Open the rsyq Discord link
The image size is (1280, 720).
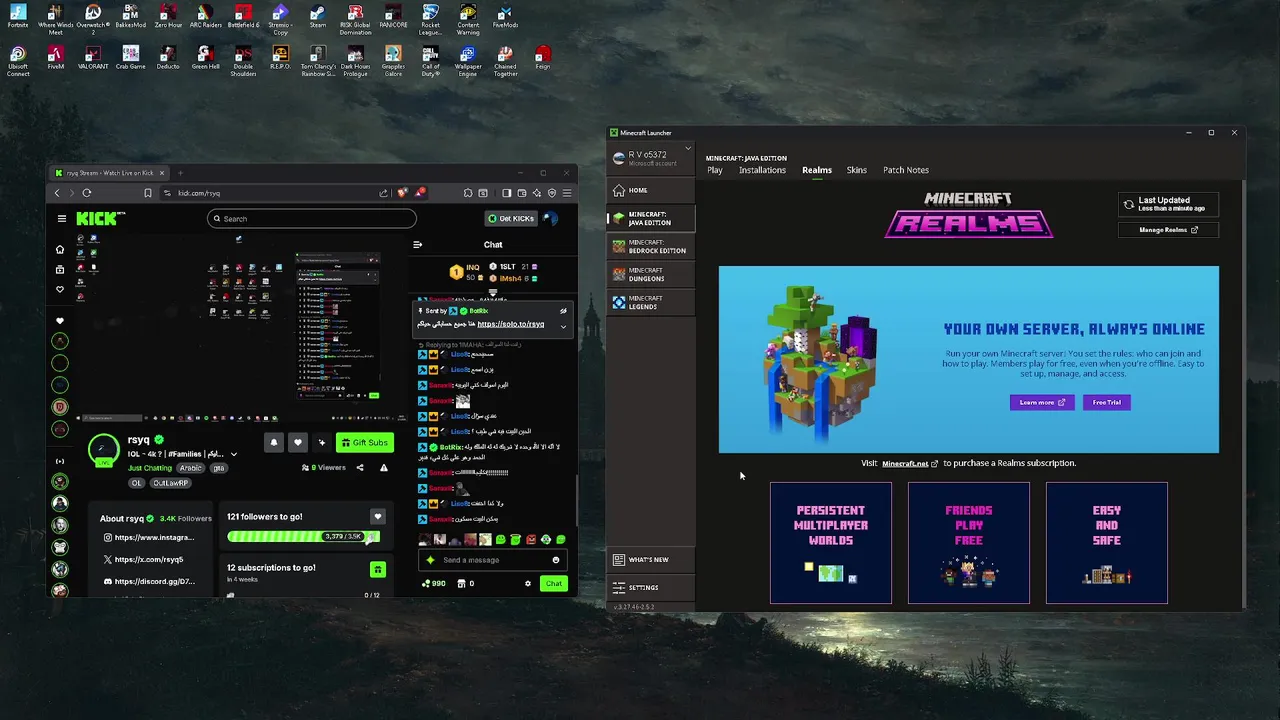pos(148,581)
